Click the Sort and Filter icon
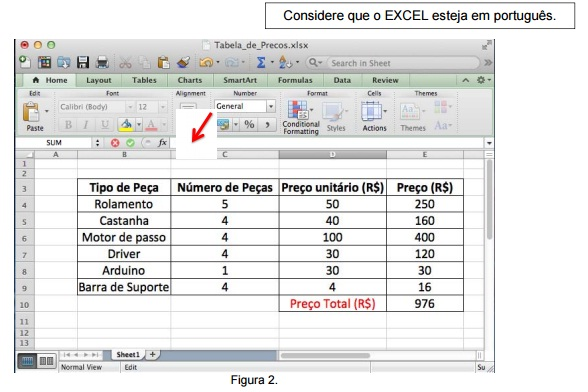 pyautogui.click(x=285, y=62)
